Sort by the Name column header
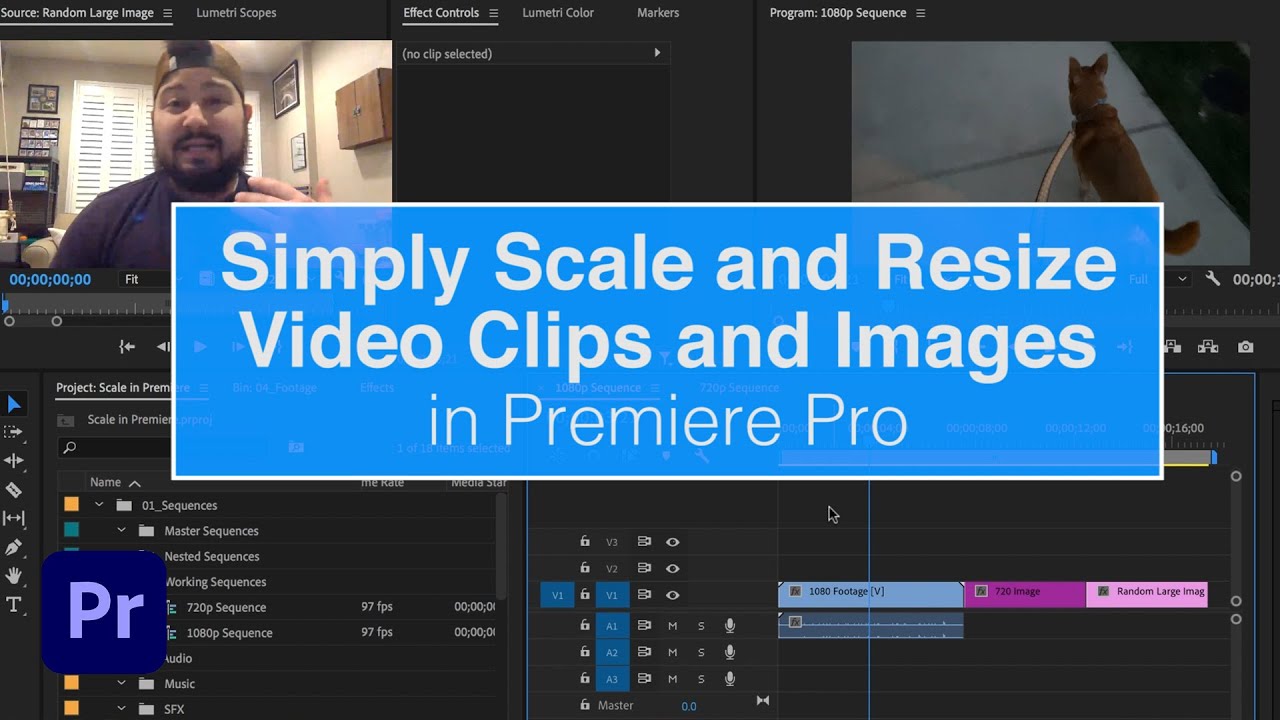The width and height of the screenshot is (1280, 720). (105, 482)
